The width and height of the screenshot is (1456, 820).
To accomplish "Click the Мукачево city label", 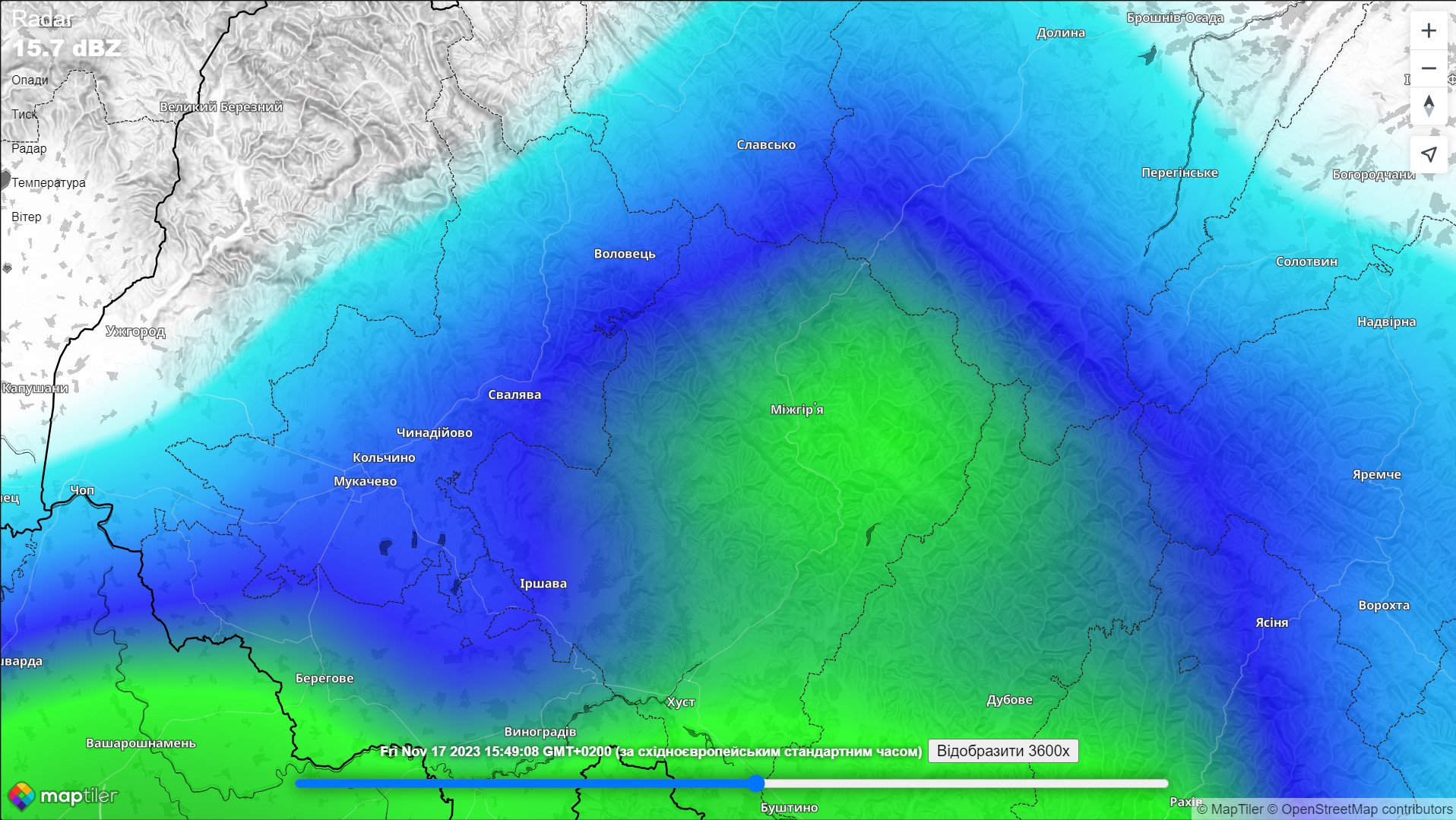I will tap(366, 481).
